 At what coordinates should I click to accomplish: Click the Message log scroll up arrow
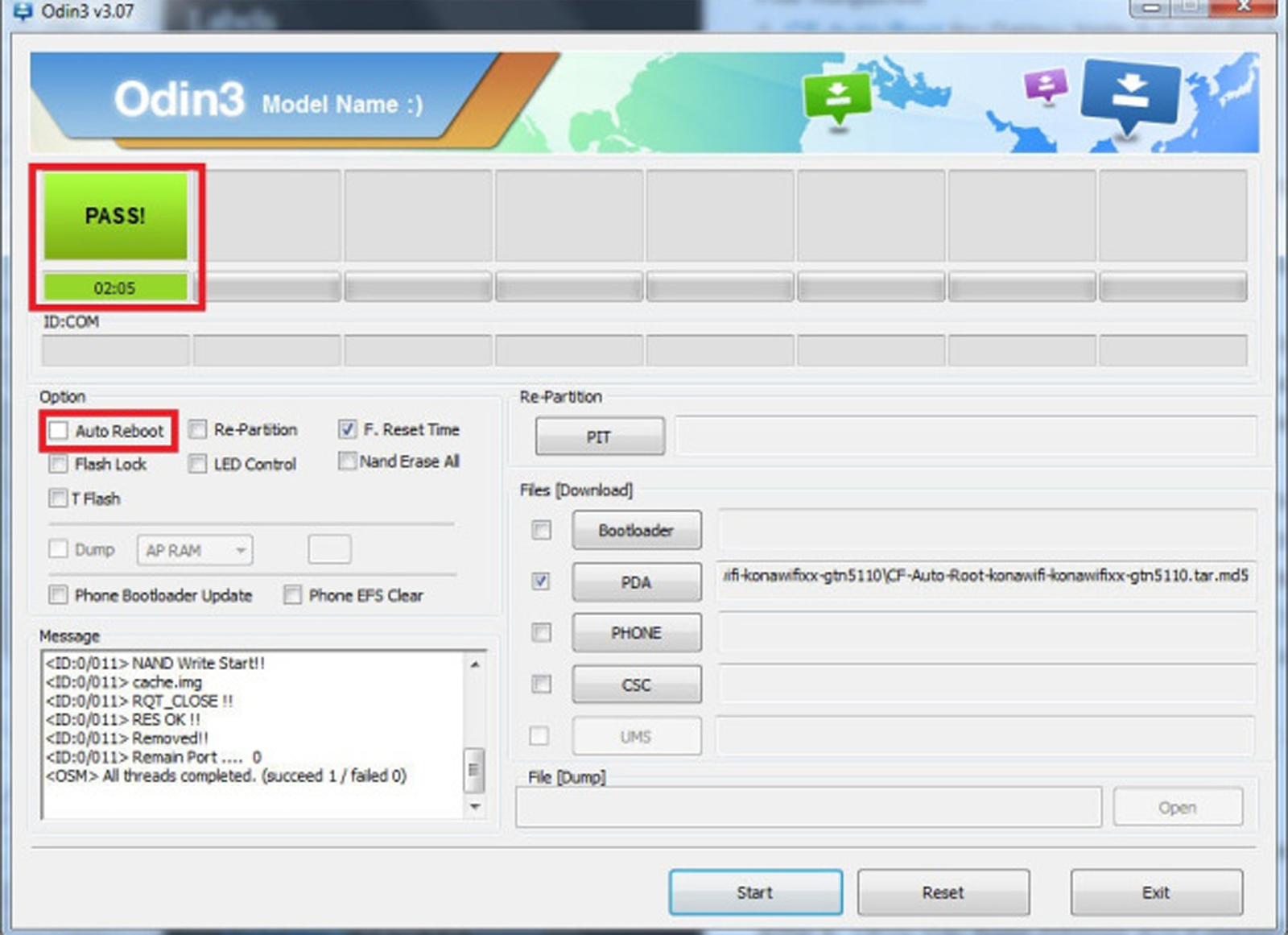point(475,664)
